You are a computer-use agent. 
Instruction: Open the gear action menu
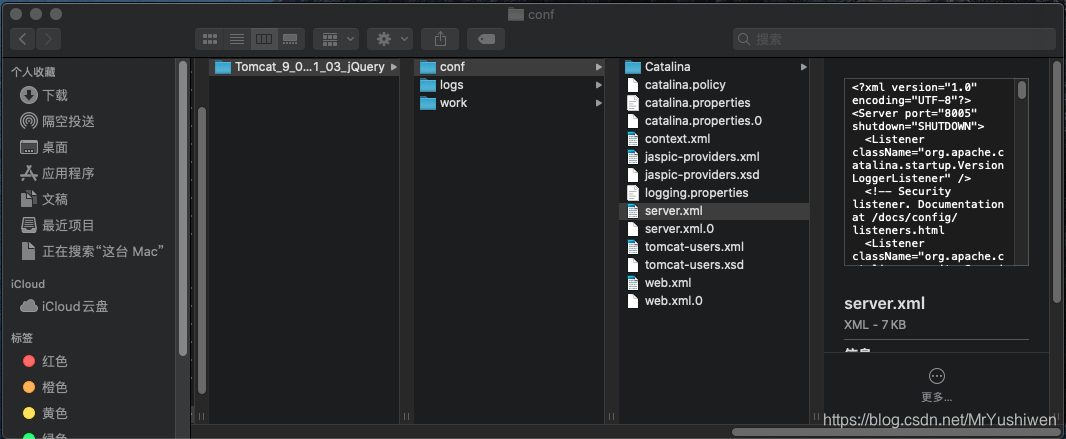point(390,39)
